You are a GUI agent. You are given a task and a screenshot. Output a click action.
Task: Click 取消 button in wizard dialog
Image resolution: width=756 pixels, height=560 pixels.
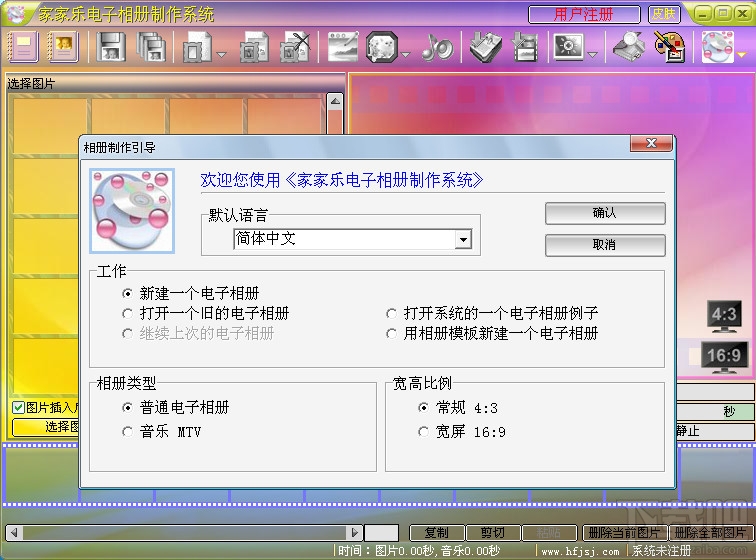click(605, 245)
